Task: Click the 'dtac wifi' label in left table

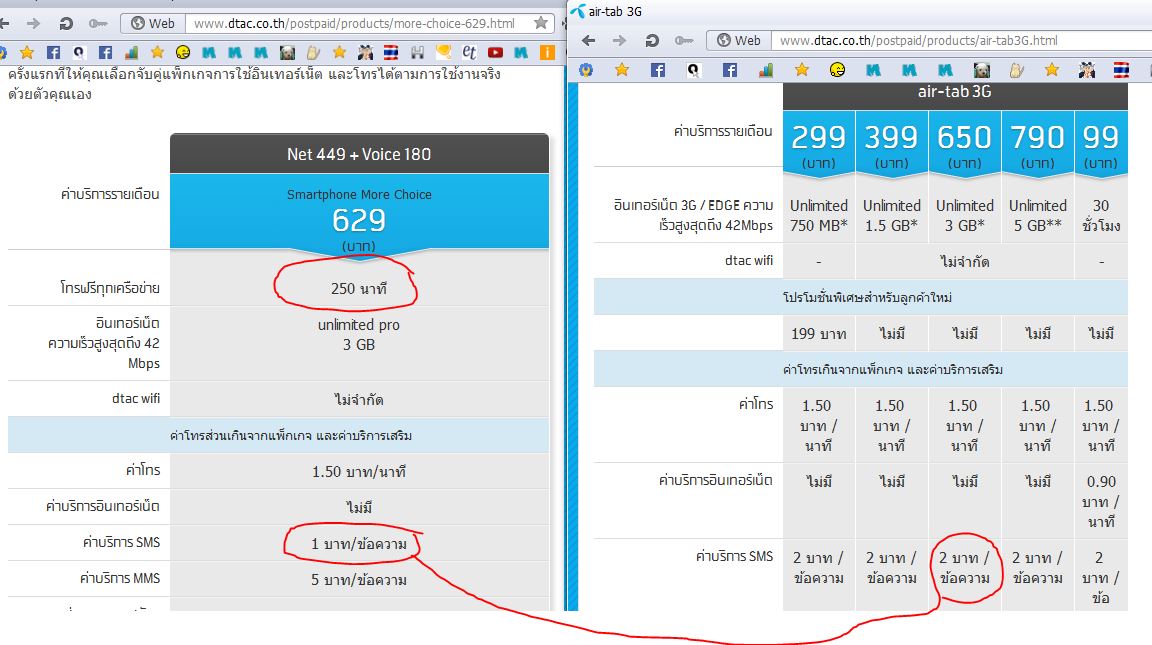Action: coord(136,398)
